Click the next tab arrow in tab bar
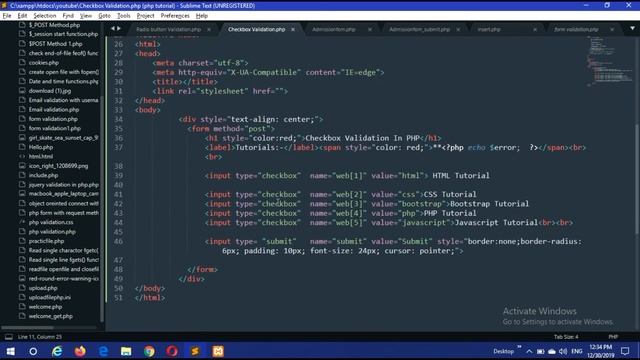 point(119,28)
